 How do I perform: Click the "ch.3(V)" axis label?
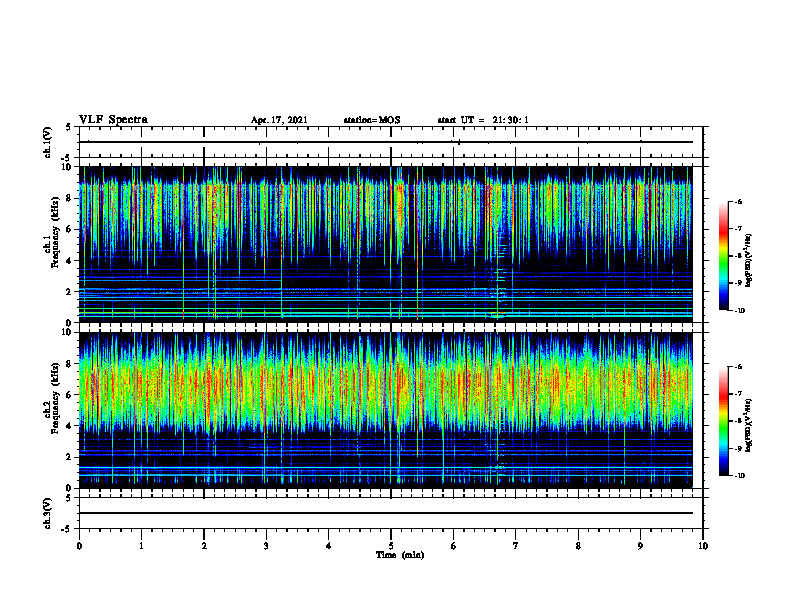pyautogui.click(x=48, y=514)
